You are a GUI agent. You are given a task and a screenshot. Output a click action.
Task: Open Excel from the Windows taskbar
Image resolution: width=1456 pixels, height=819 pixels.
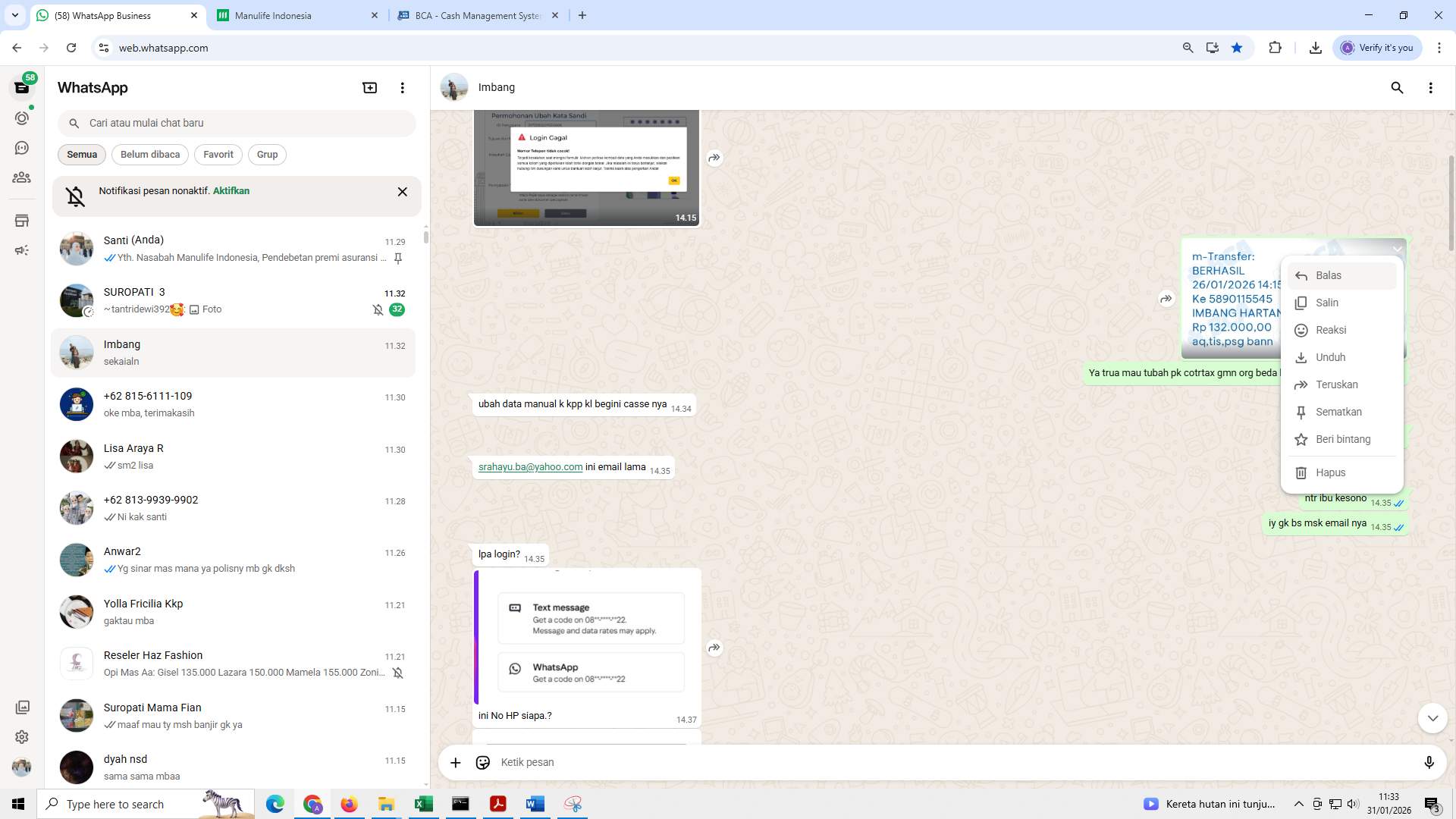(424, 804)
